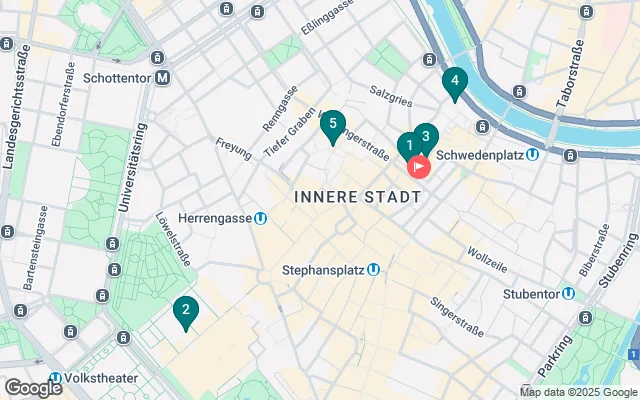Click the Singerstraße street label
640x400 pixels.
click(x=457, y=317)
